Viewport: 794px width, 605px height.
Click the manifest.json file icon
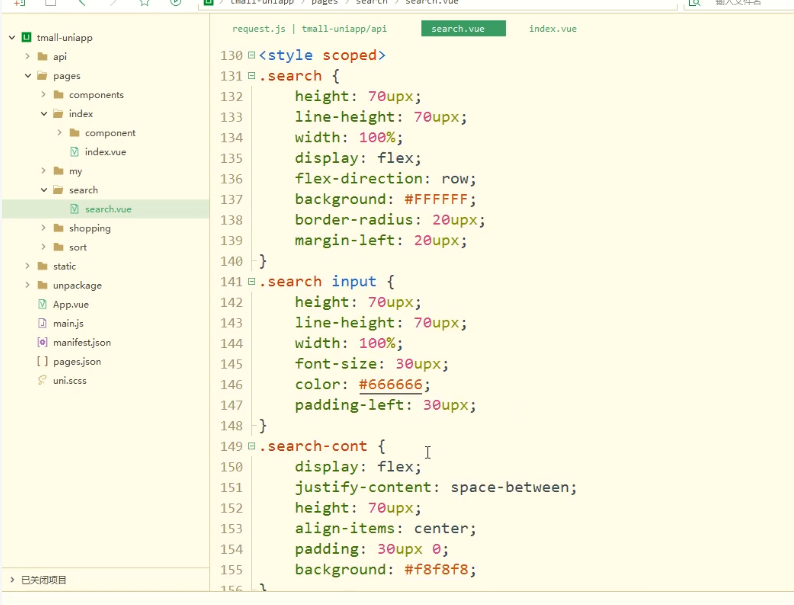(x=43, y=342)
